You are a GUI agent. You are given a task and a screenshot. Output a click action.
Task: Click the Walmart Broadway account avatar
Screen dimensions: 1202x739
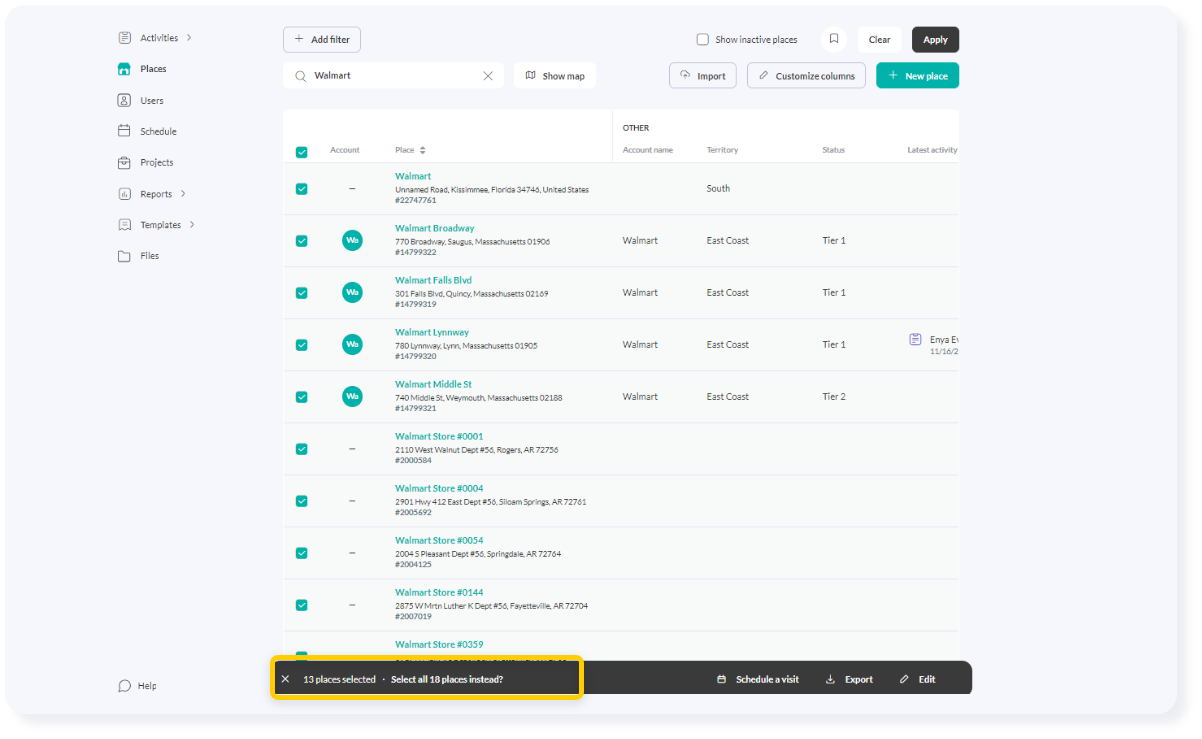[x=352, y=241]
